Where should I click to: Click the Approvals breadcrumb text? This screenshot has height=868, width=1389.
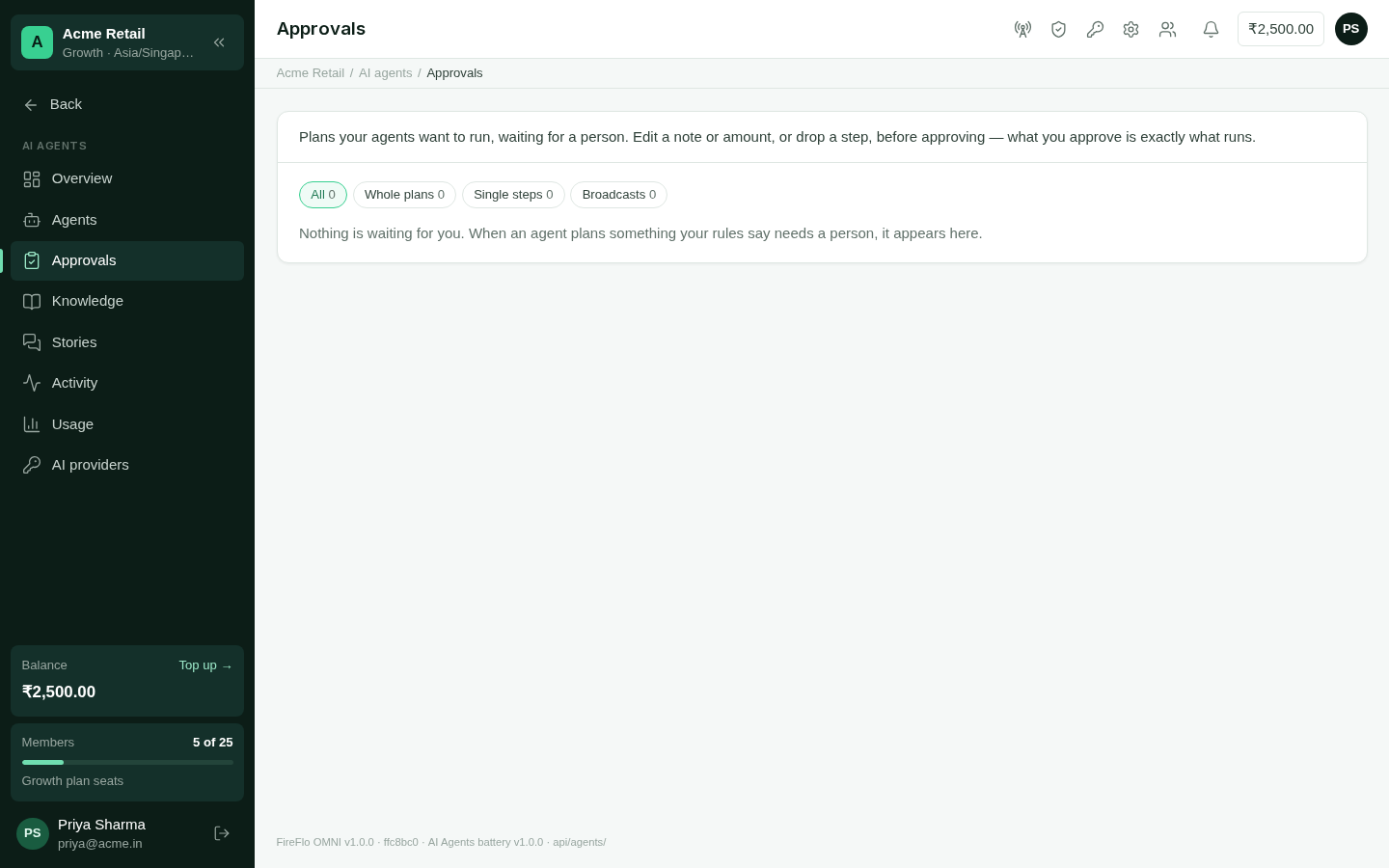tap(454, 73)
